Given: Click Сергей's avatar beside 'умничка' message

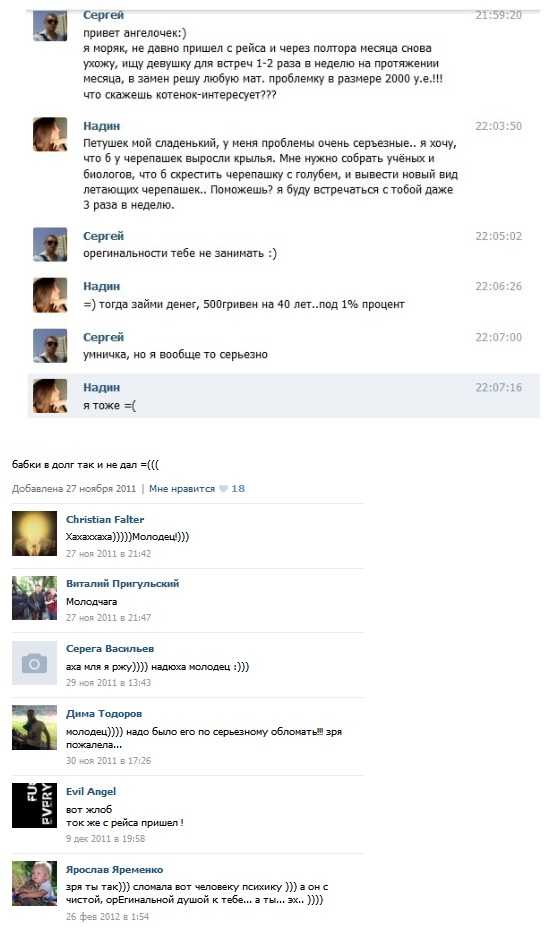Looking at the screenshot, I should point(50,345).
